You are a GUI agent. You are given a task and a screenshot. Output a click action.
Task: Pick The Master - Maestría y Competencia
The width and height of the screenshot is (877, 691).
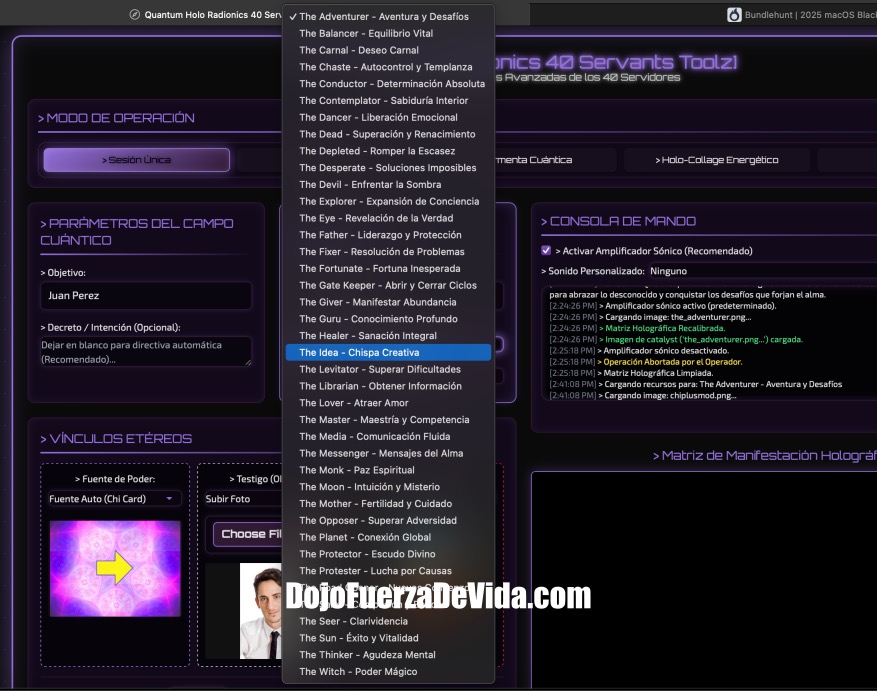[388, 420]
